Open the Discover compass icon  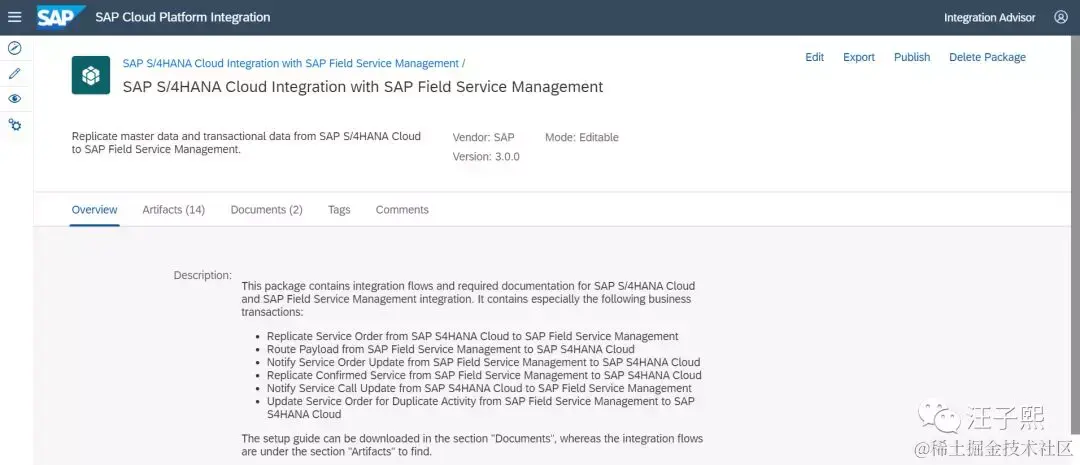tap(14, 48)
